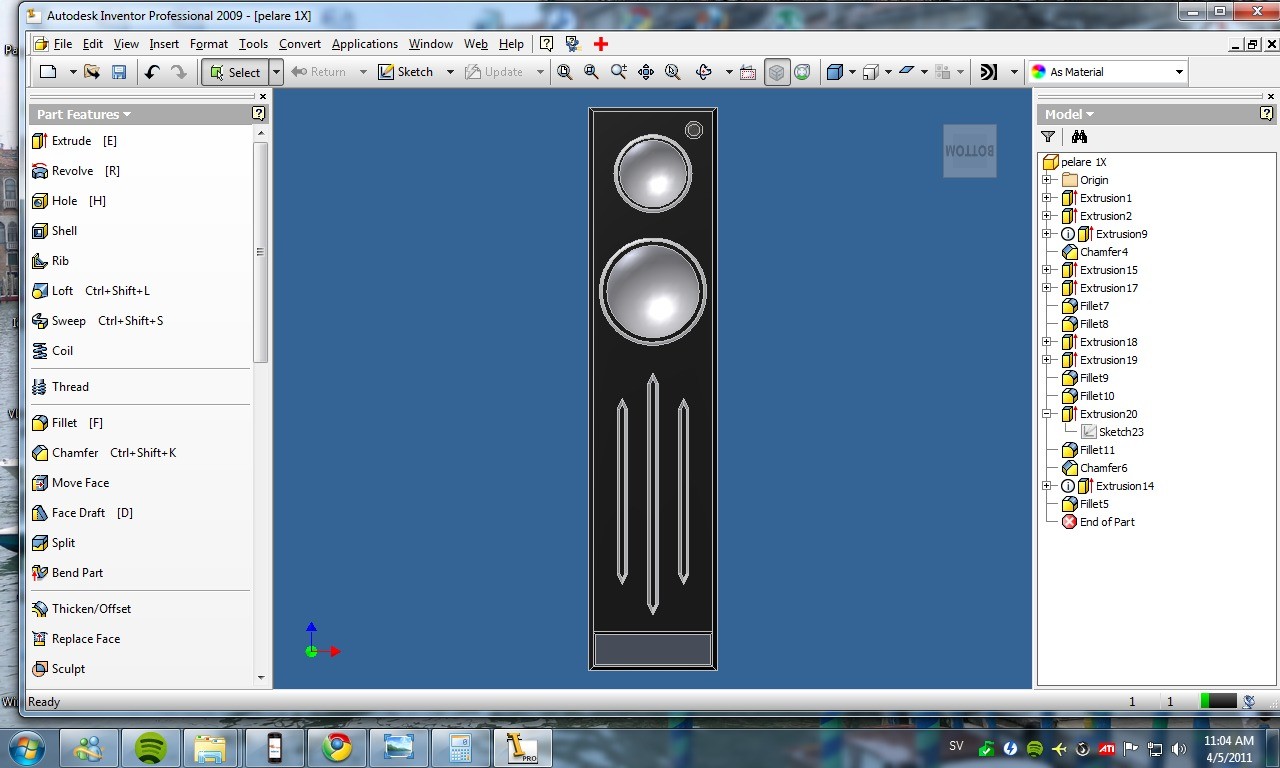Expand the Extrusion14 node

1047,486
